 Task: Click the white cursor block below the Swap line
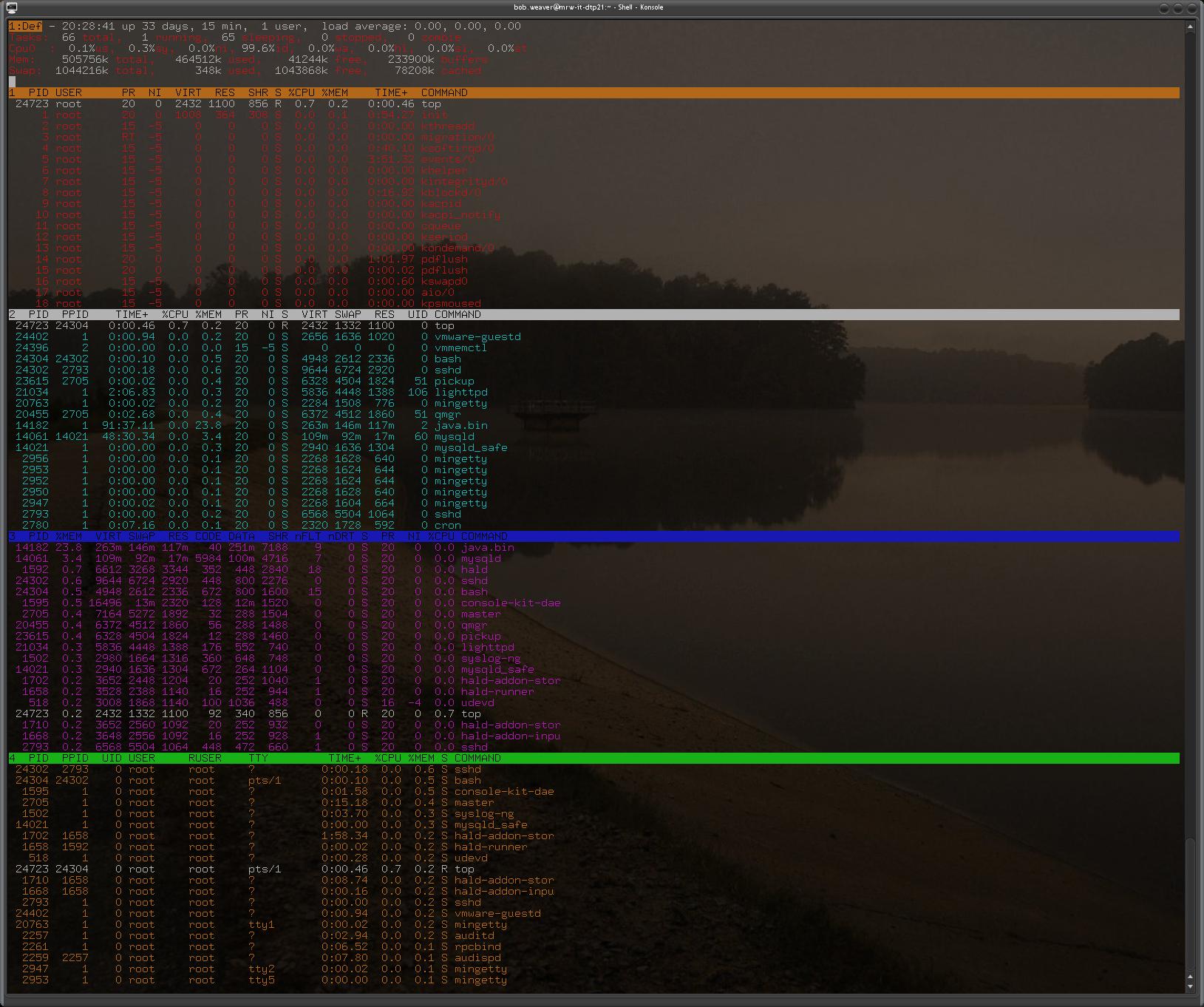click(x=12, y=81)
